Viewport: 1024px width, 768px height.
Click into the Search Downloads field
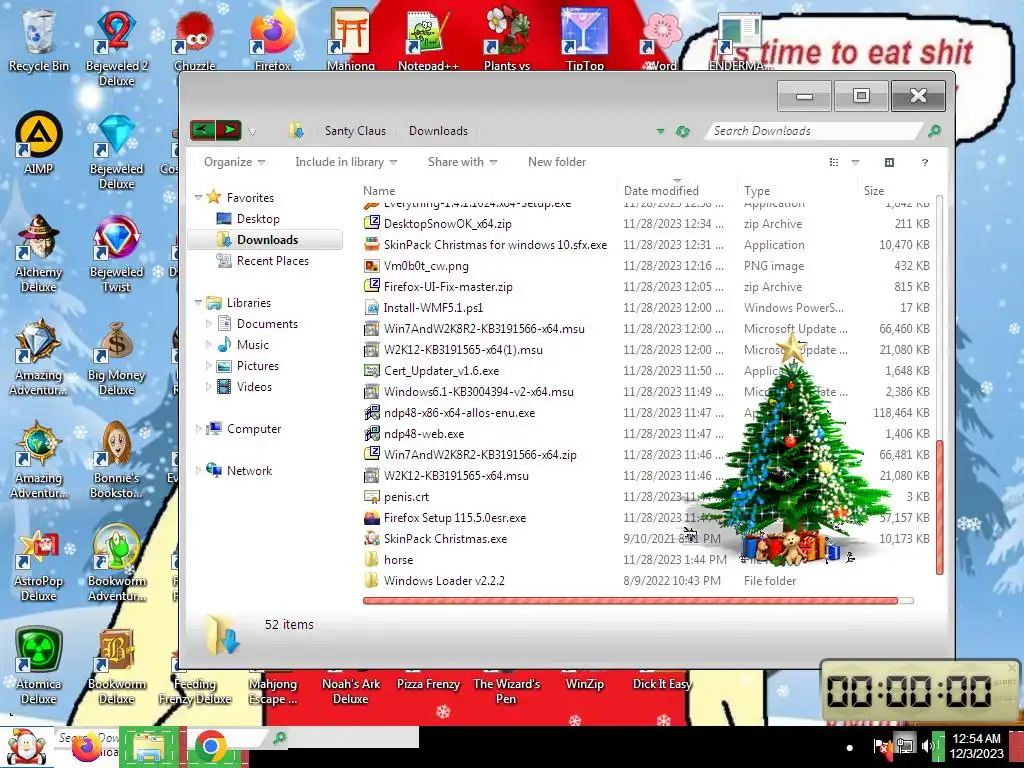coord(815,131)
